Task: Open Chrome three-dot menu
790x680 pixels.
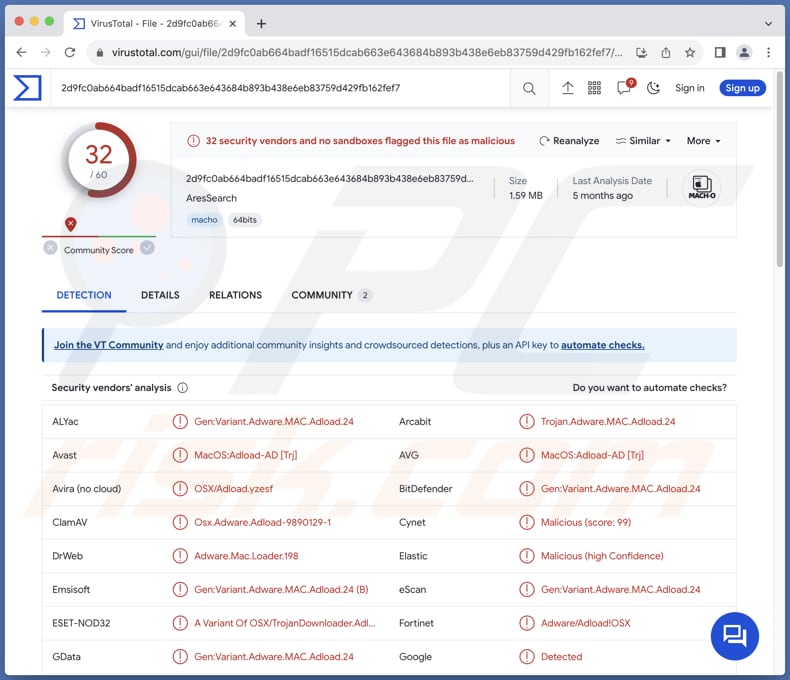Action: coord(768,52)
